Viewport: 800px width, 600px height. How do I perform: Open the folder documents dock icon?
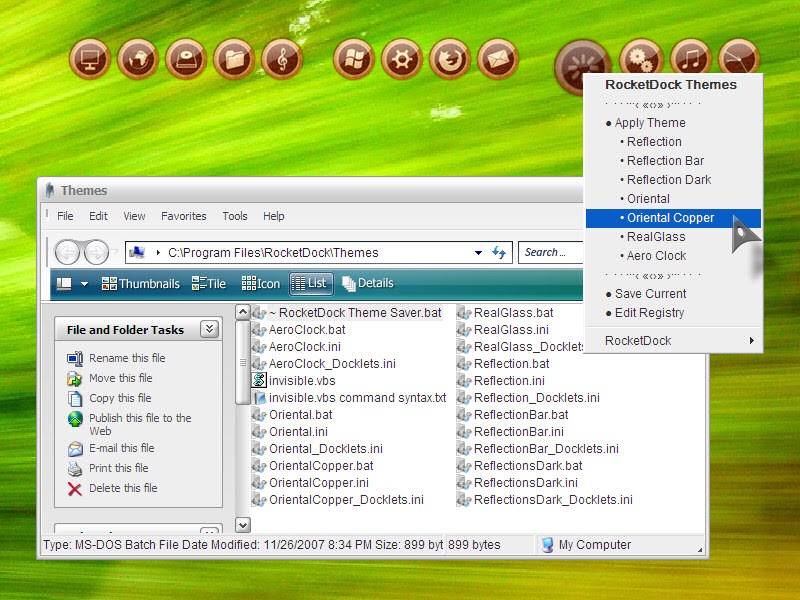point(234,59)
